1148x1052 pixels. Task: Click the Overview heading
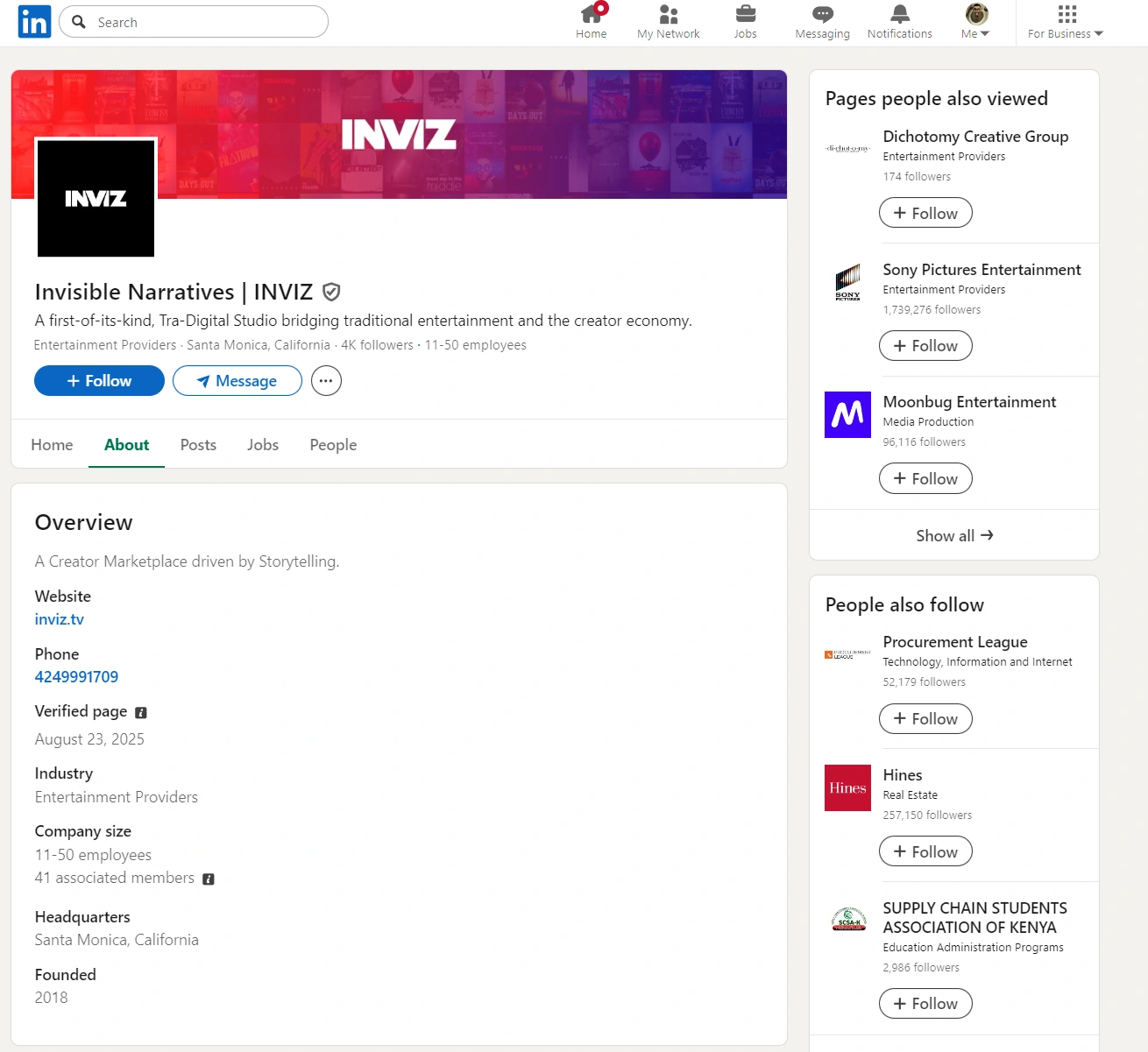point(84,523)
